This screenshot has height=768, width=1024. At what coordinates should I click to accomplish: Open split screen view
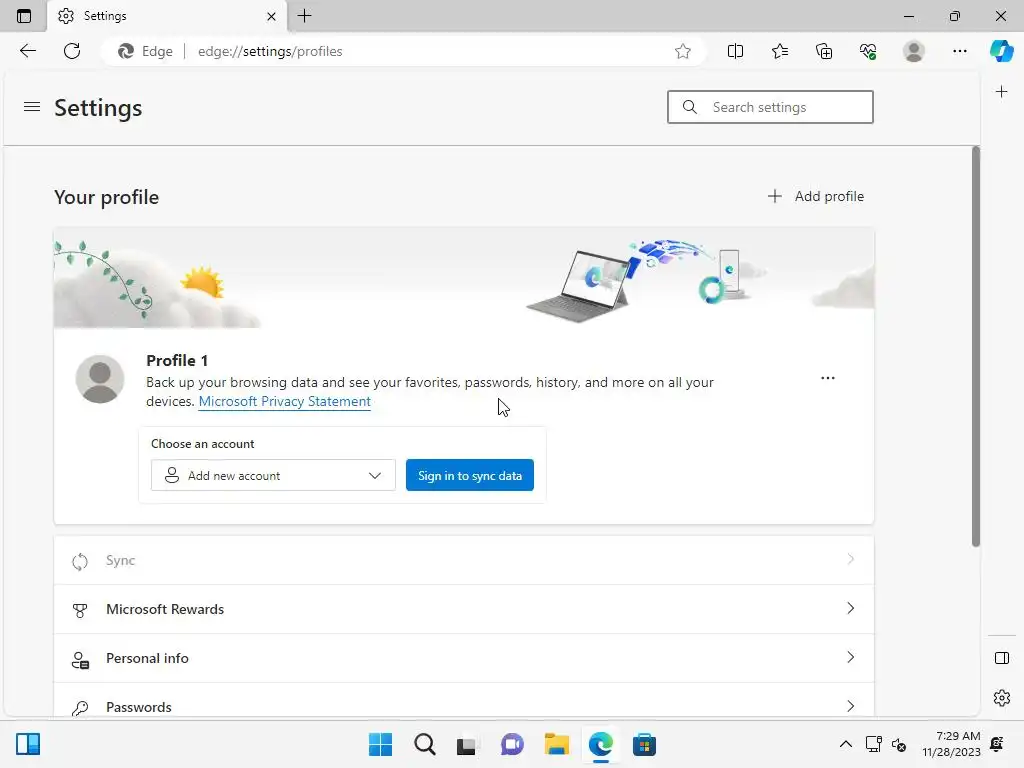[x=735, y=51]
